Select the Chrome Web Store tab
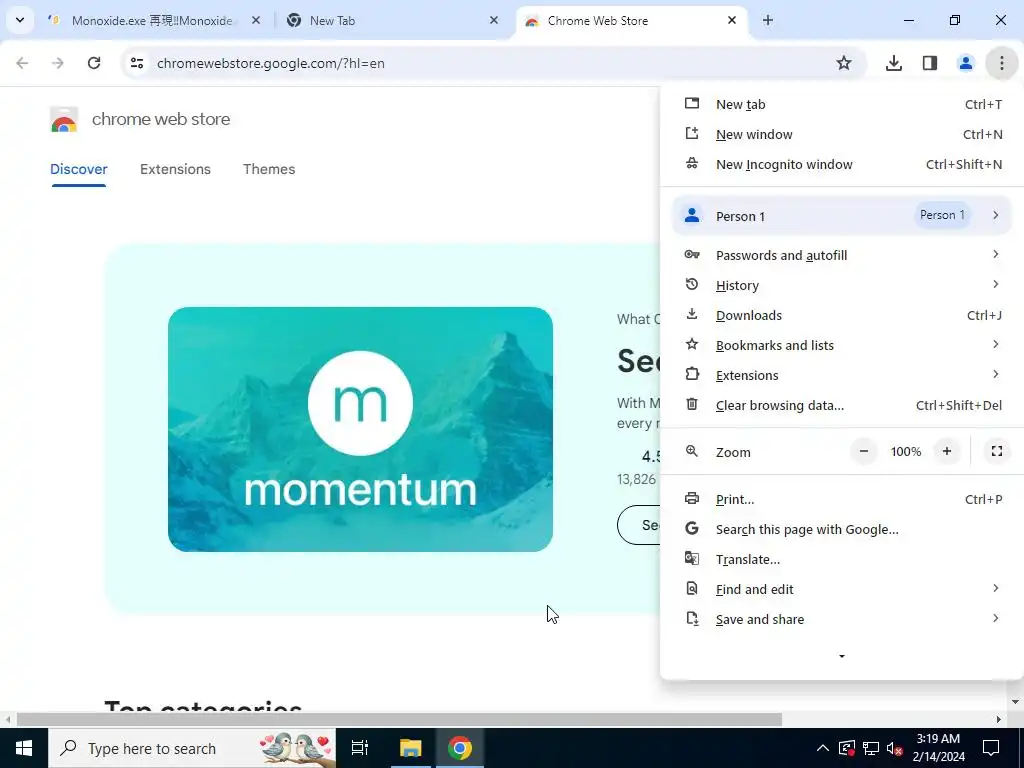Viewport: 1024px width, 768px height. [632, 20]
